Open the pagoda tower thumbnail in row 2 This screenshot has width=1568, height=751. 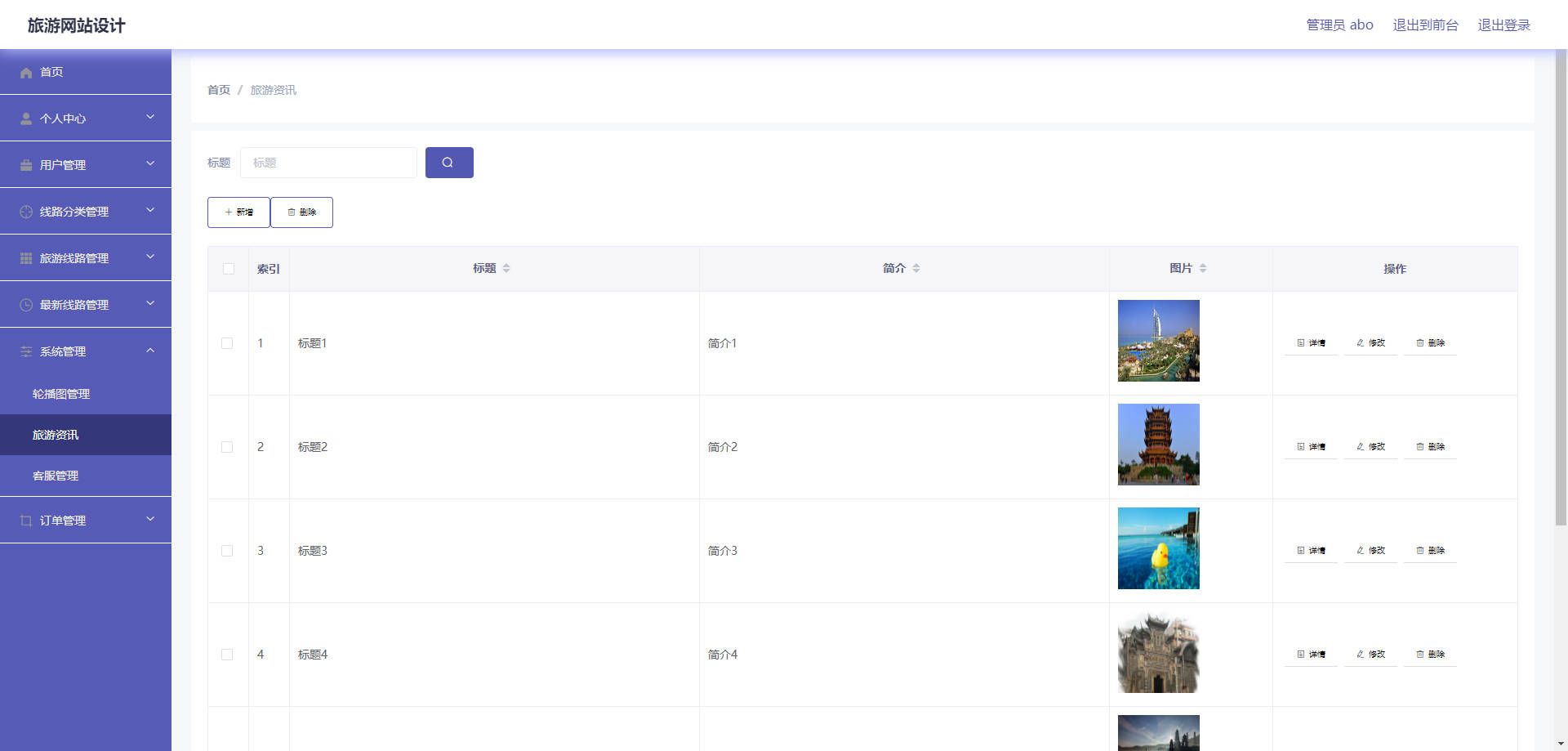pos(1158,445)
